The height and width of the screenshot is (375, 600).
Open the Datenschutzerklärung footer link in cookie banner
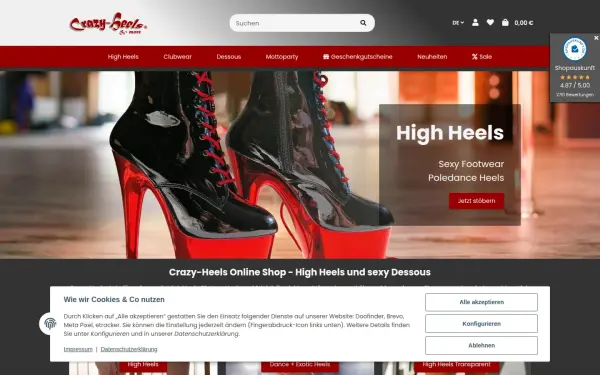[129, 349]
